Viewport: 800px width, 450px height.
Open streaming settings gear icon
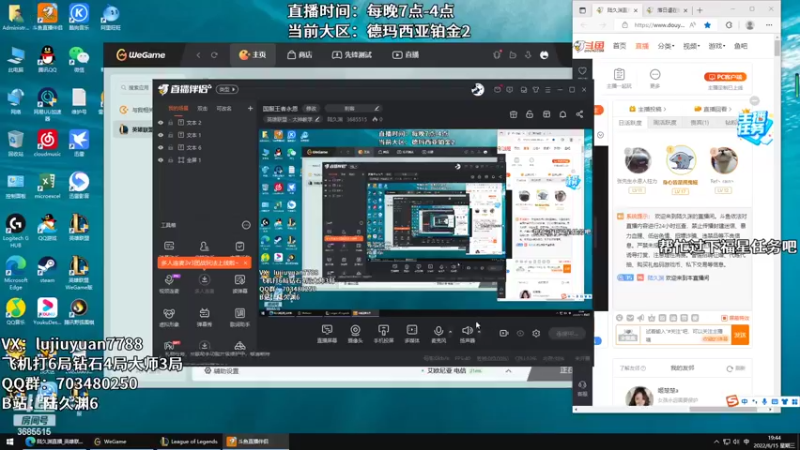536,333
